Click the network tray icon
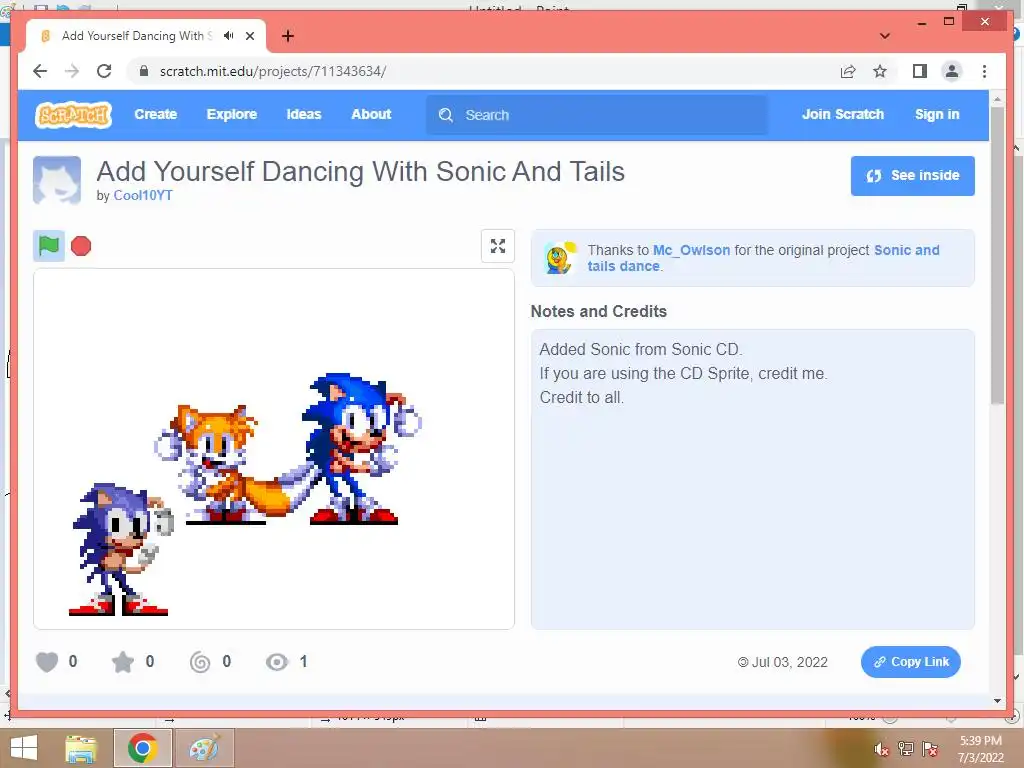 pos(906,749)
